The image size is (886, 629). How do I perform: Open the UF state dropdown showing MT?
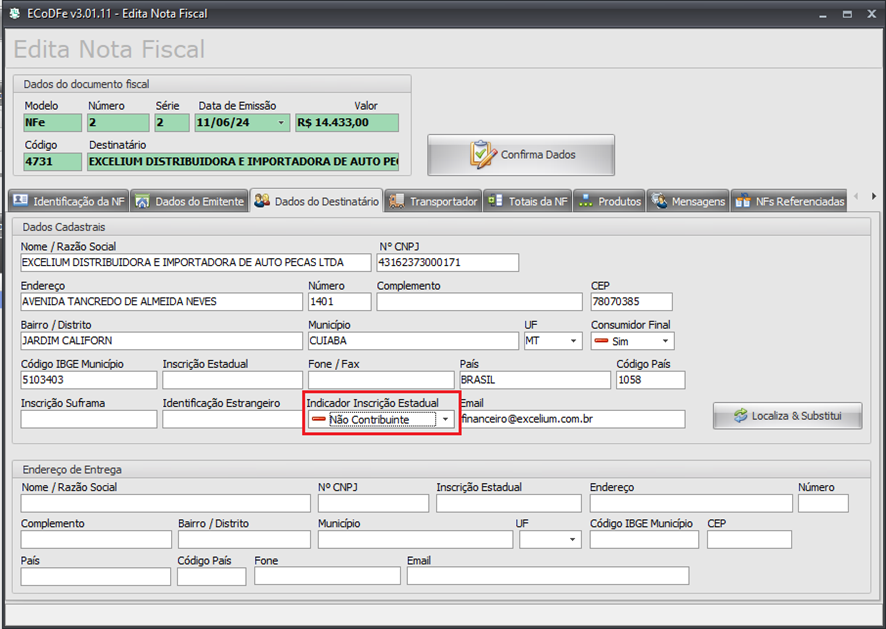click(x=574, y=341)
